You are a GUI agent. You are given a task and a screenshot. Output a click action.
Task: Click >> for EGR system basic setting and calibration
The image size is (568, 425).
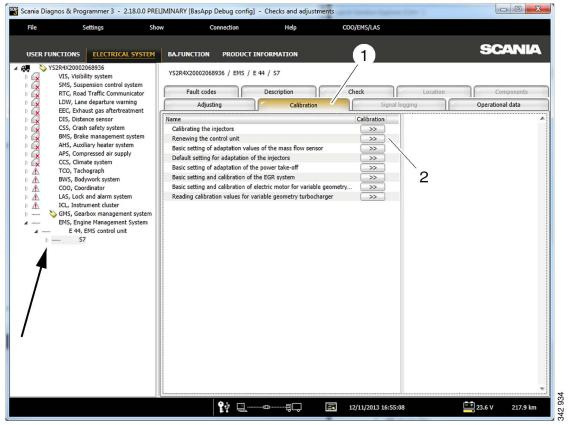[x=372, y=178]
